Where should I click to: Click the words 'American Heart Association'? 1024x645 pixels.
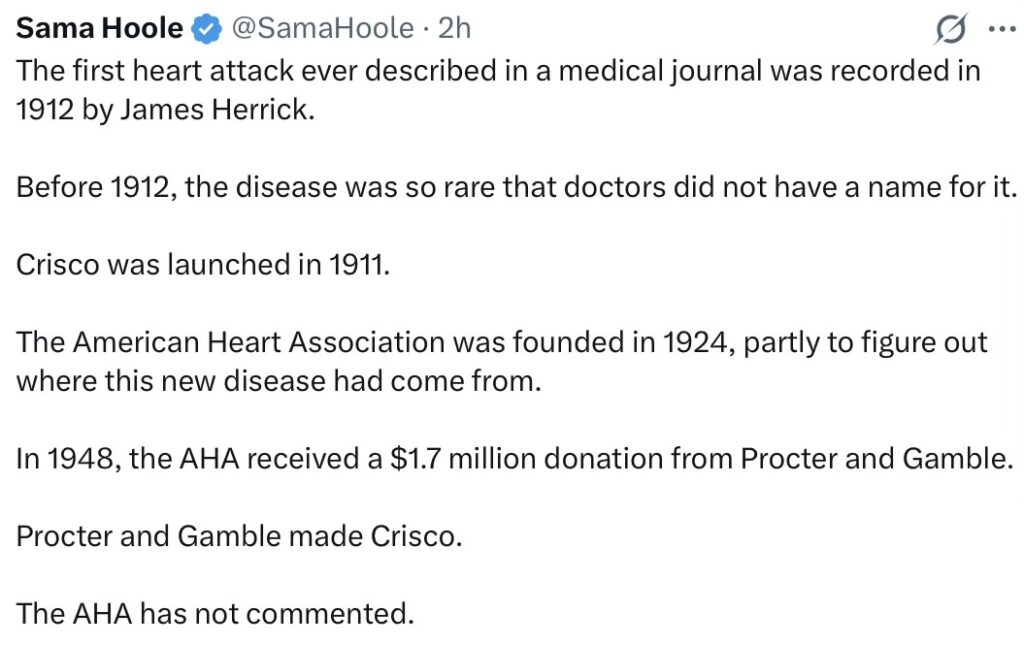click(x=258, y=343)
